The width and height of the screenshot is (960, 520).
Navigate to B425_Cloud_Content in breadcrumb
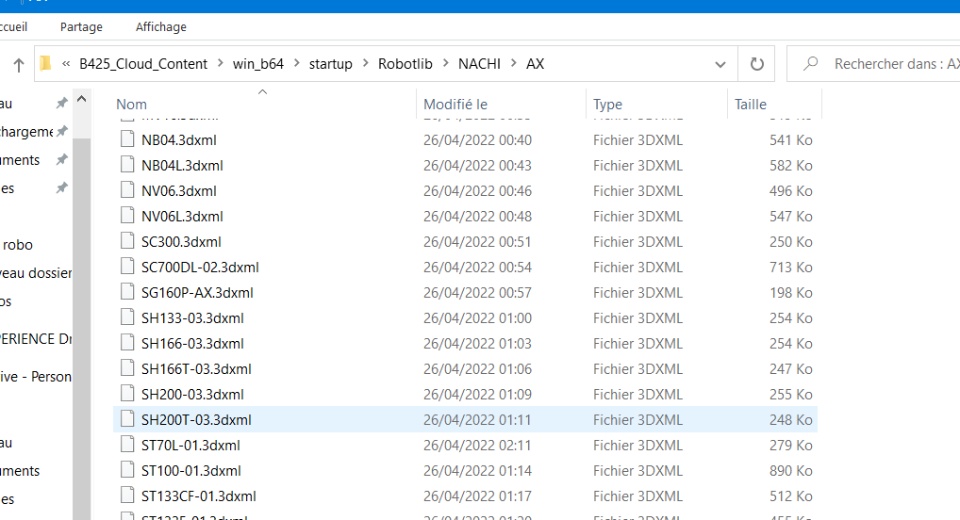click(x=143, y=64)
